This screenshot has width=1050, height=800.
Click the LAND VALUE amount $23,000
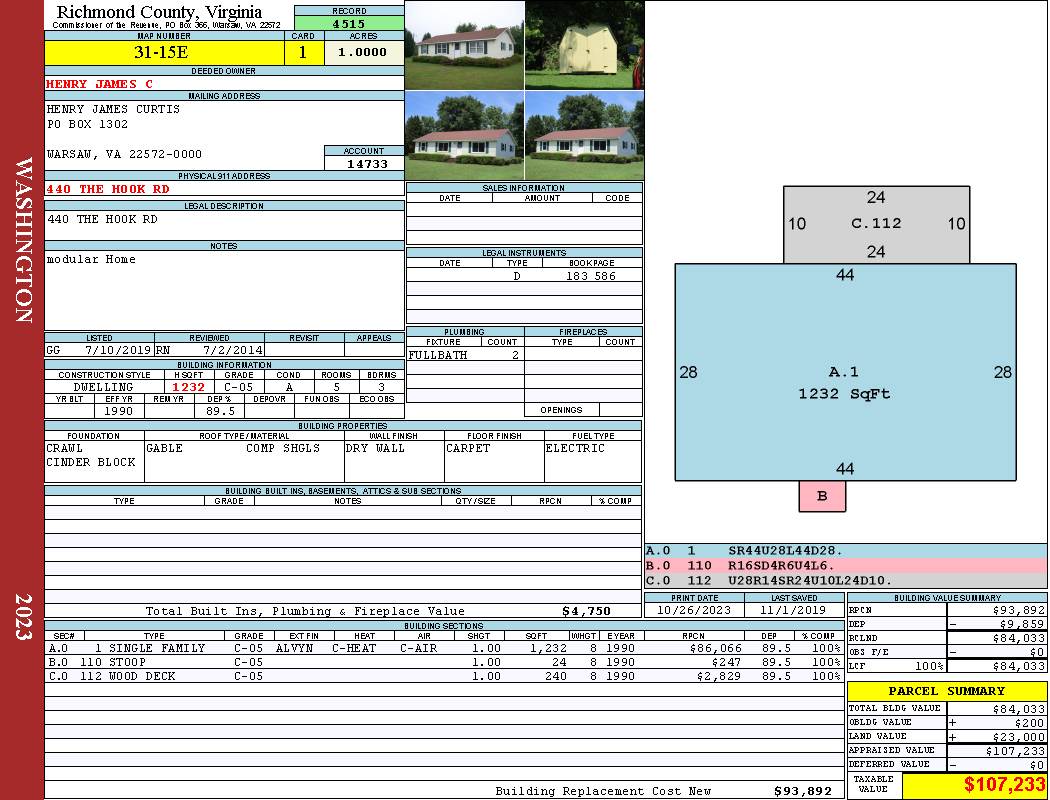1019,736
